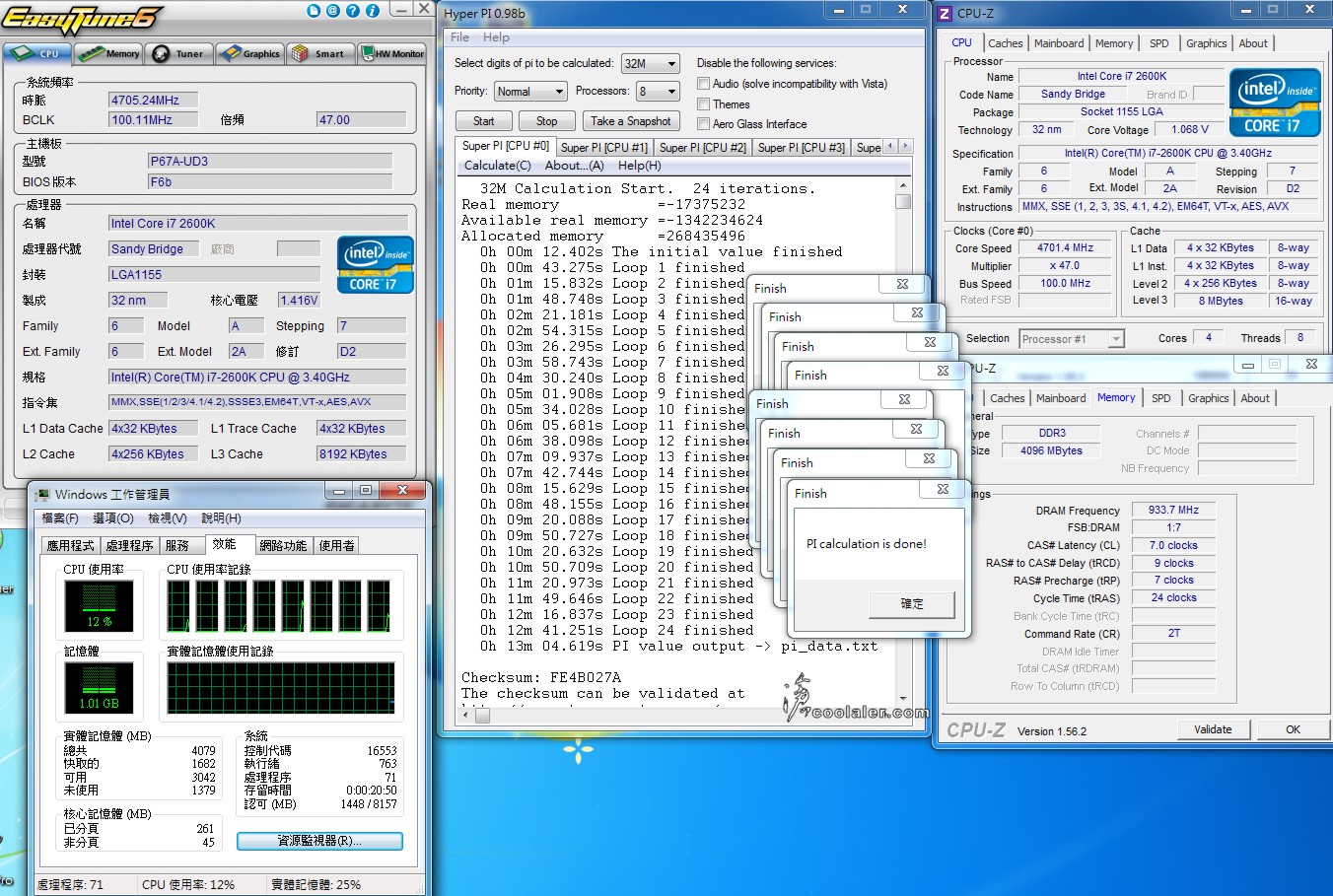Click the Intel Core i7 logo in EasyTune6
This screenshot has height=896, width=1333.
pos(375,264)
